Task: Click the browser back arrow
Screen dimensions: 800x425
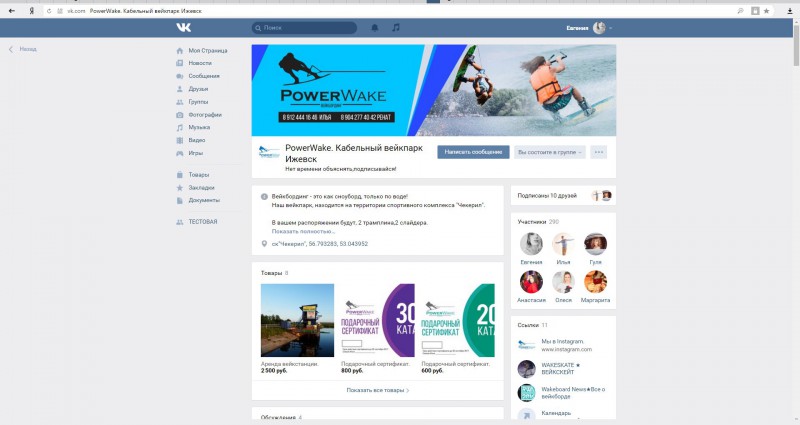Action: [12, 11]
